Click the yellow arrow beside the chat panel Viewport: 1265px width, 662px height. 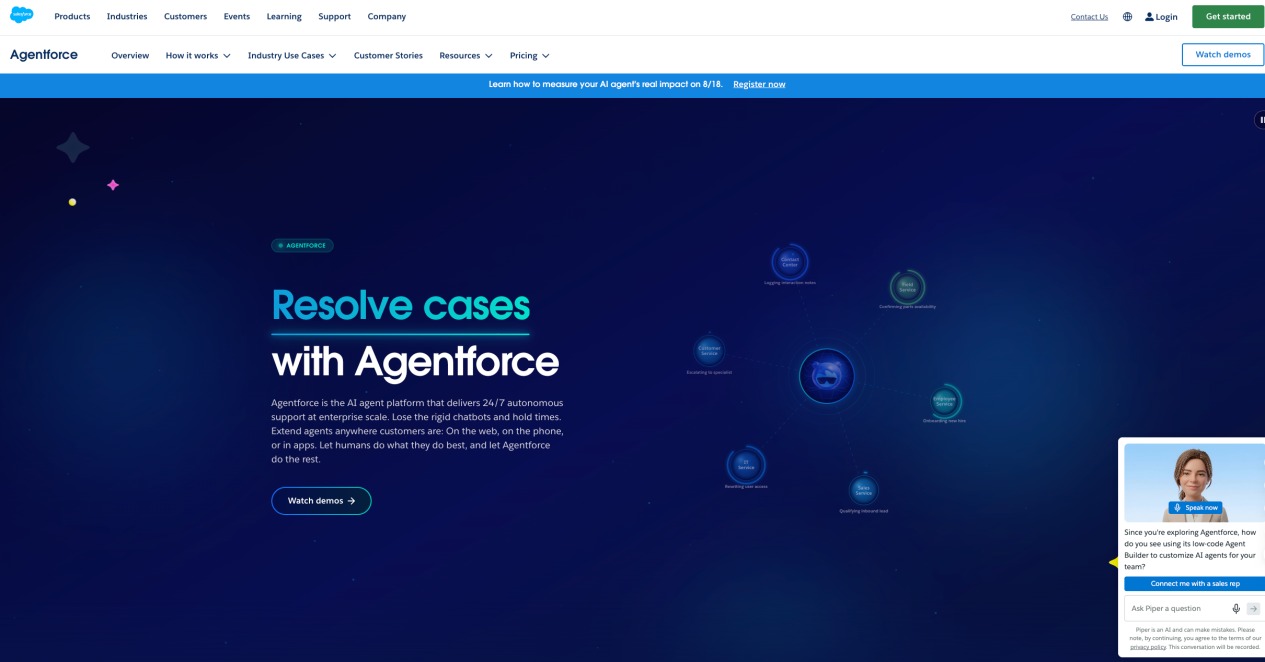pyautogui.click(x=1113, y=563)
